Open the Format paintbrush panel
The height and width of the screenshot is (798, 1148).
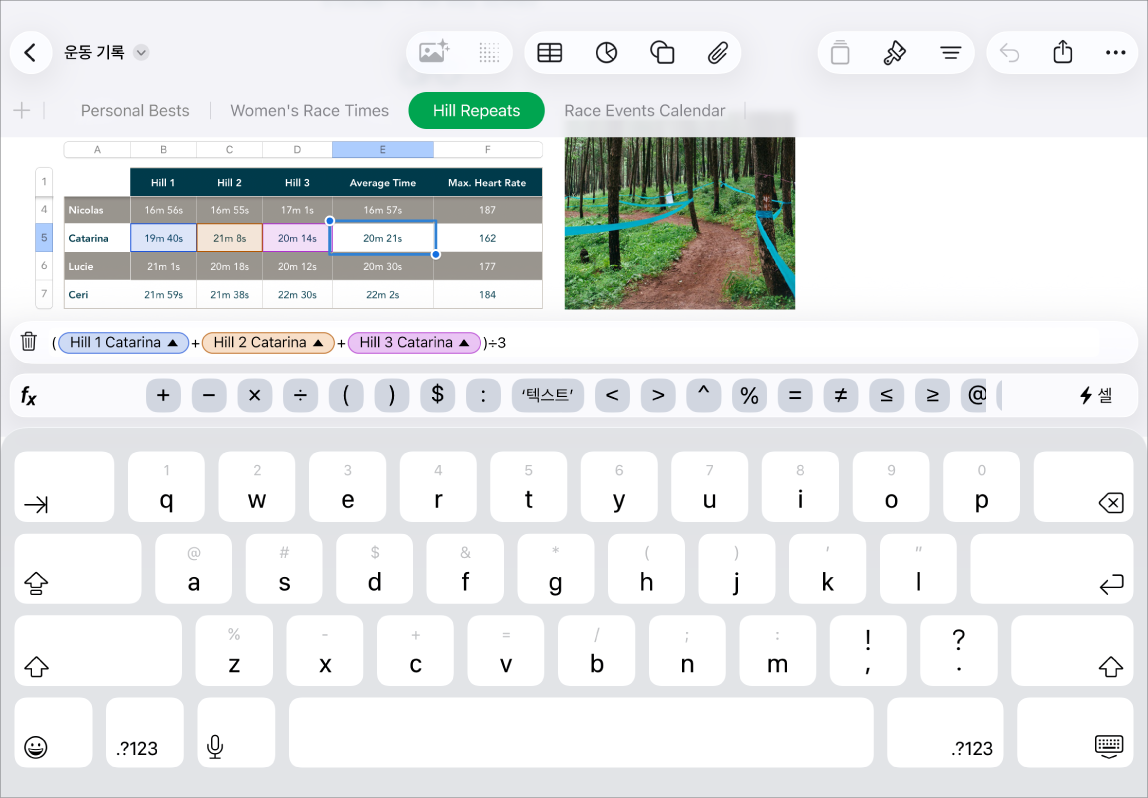[895, 53]
